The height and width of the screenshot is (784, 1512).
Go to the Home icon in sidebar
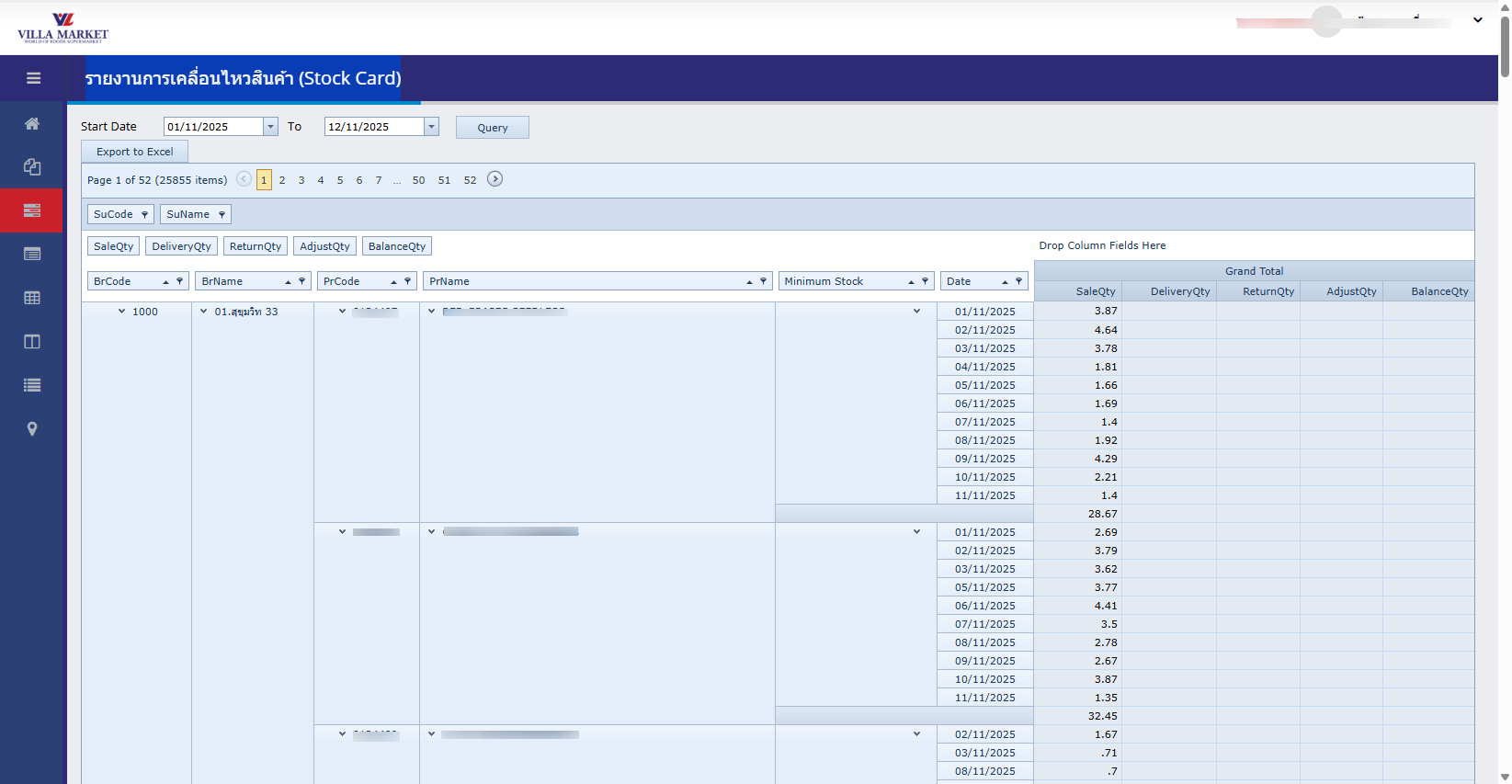click(32, 123)
